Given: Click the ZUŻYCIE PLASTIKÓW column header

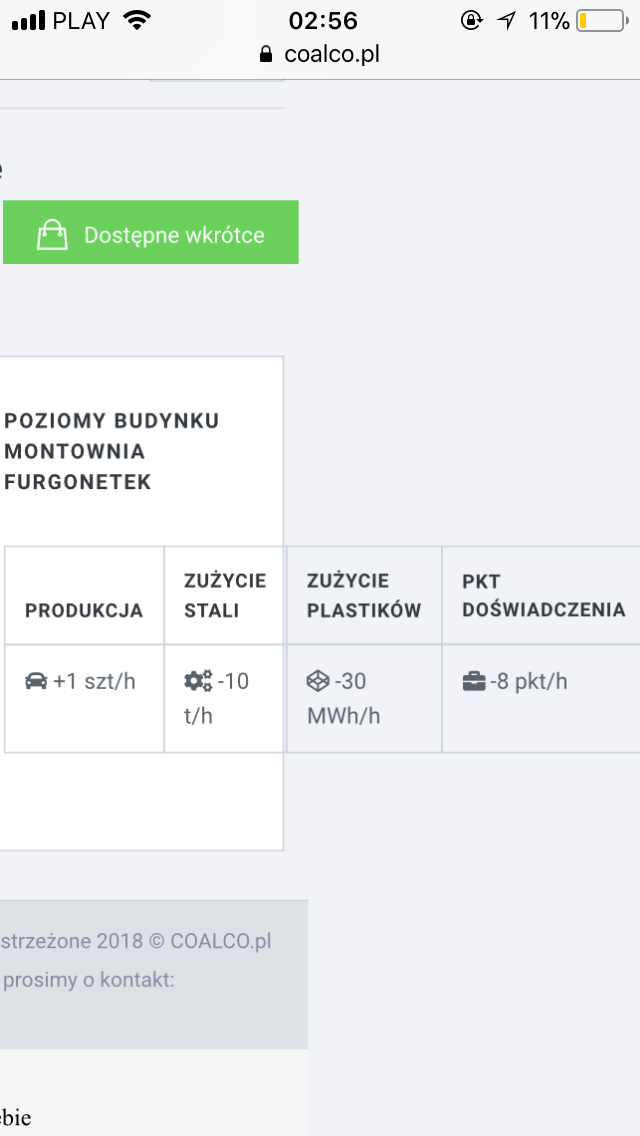Looking at the screenshot, I should click(364, 596).
